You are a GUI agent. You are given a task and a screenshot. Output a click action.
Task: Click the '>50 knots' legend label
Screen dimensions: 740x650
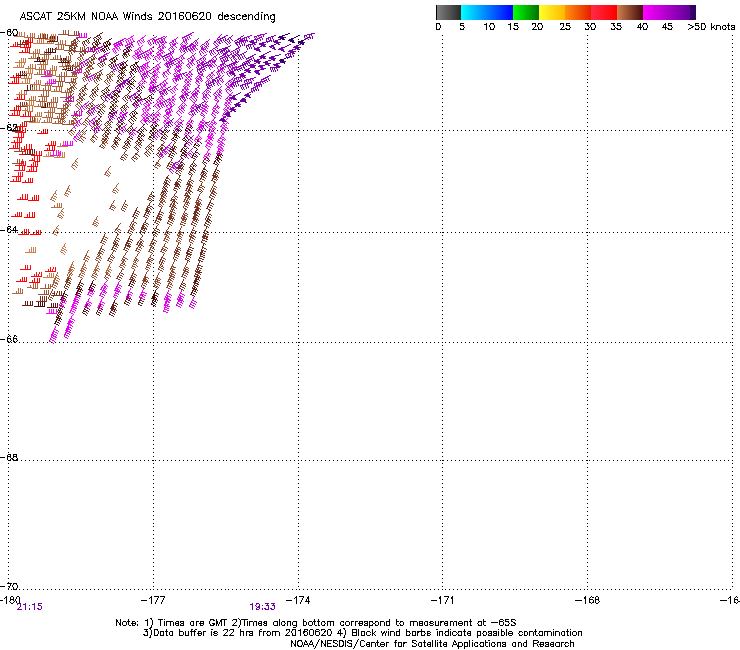[711, 27]
